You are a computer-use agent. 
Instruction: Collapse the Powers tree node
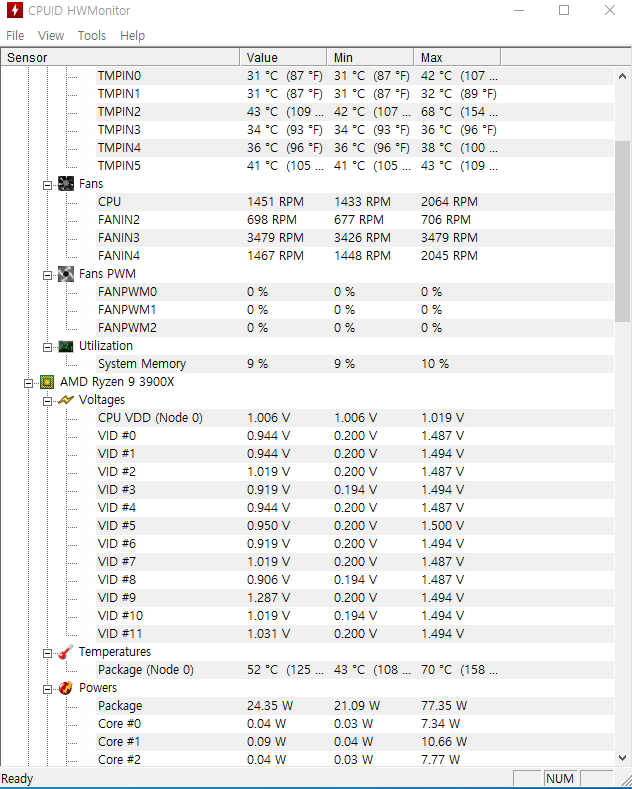pos(47,689)
